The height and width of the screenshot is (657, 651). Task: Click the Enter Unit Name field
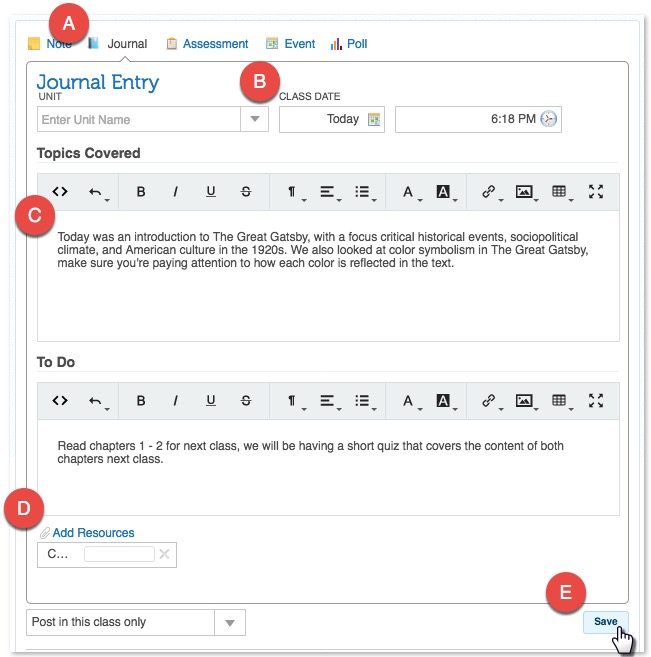click(138, 120)
